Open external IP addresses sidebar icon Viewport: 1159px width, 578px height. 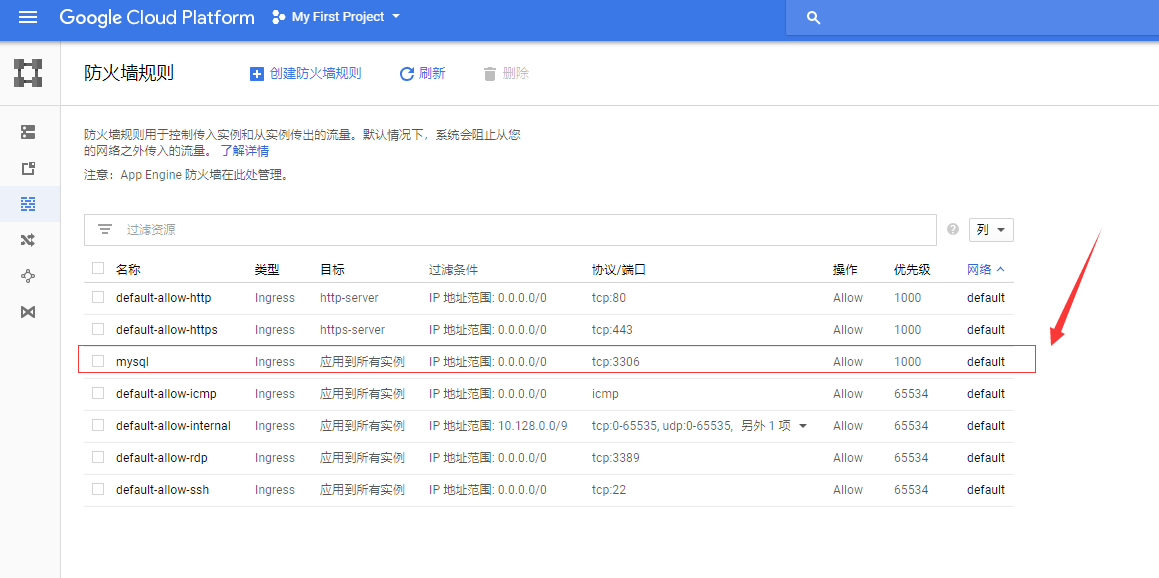pos(28,169)
